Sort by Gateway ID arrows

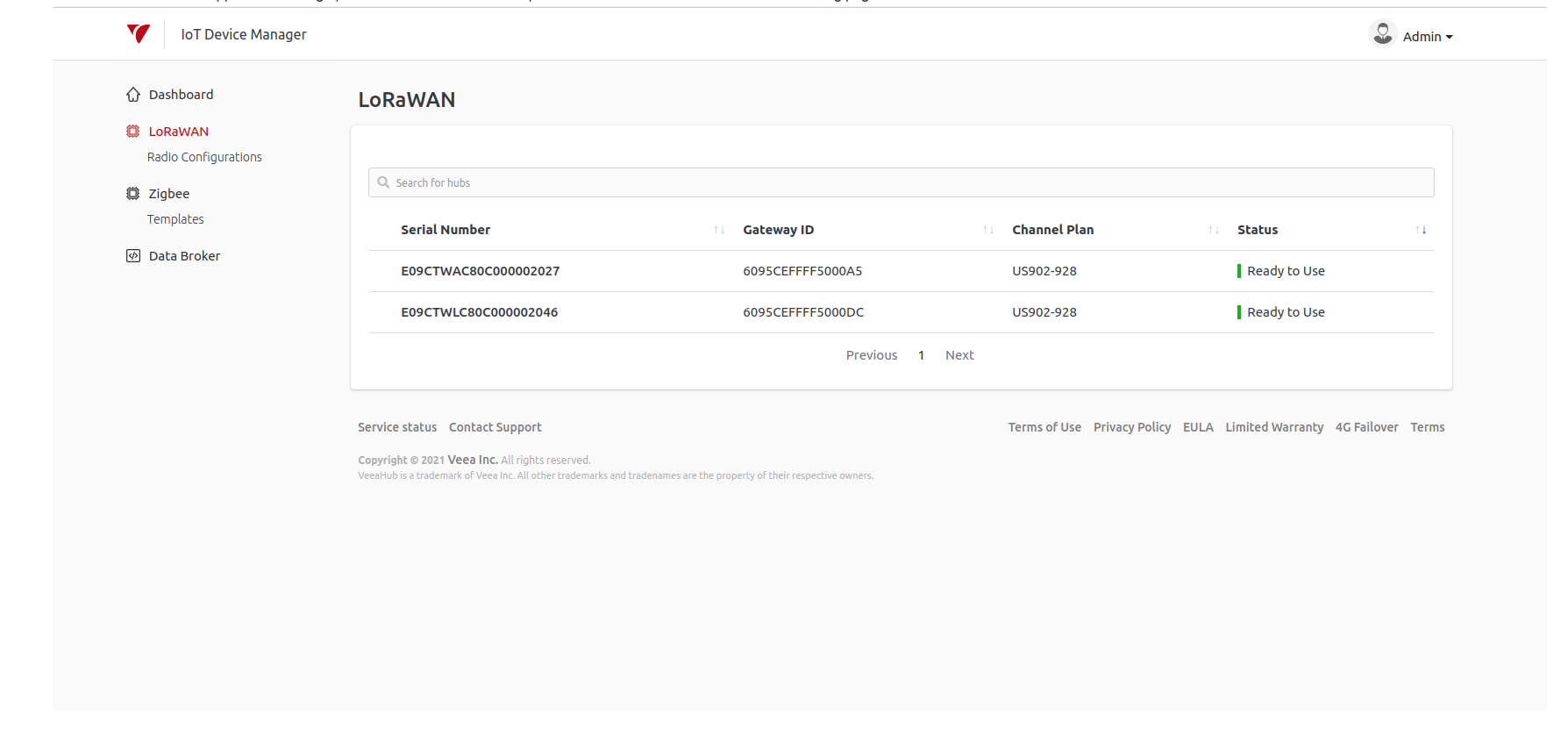[988, 230]
